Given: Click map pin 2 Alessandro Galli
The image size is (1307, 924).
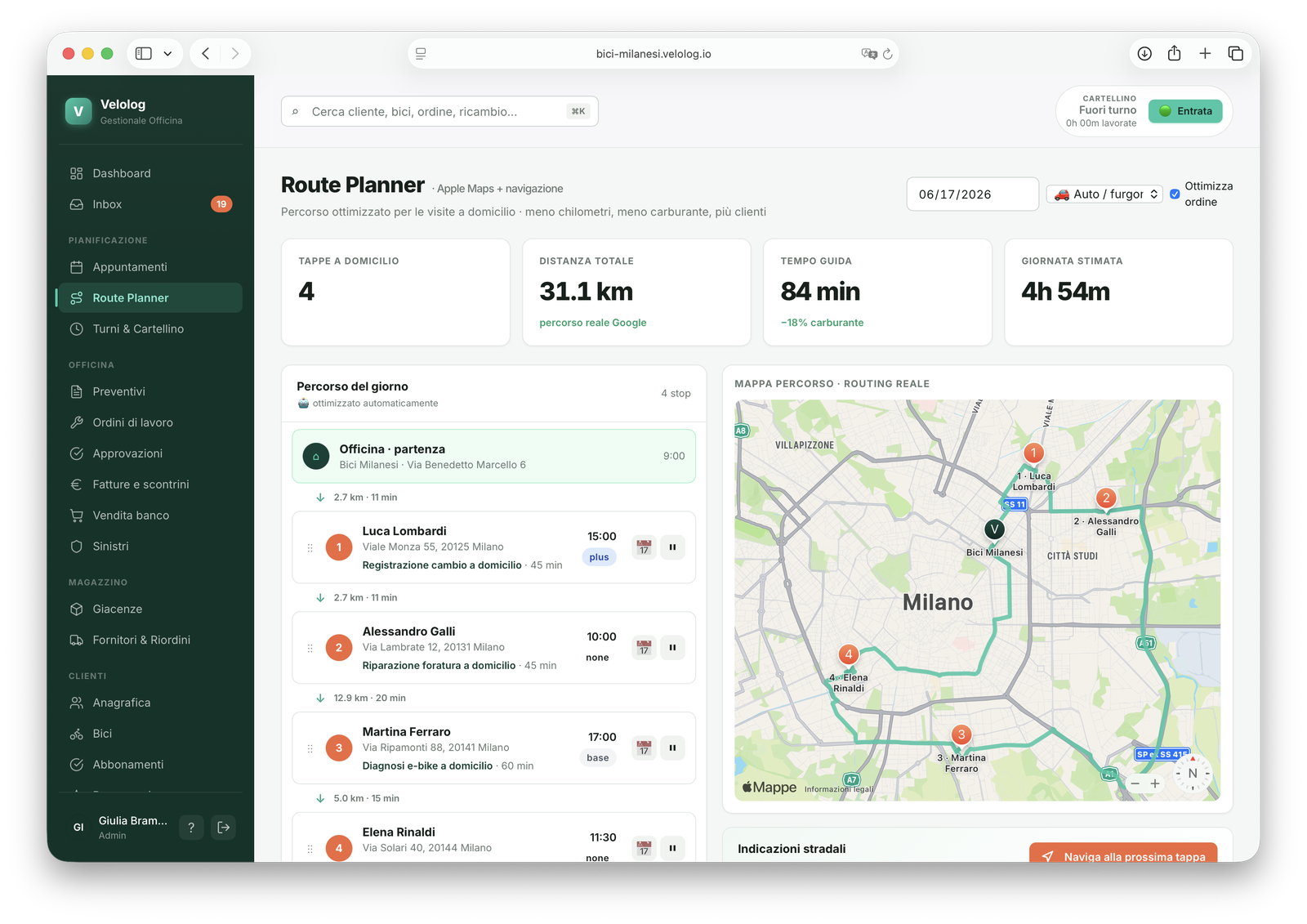Looking at the screenshot, I should point(1106,498).
